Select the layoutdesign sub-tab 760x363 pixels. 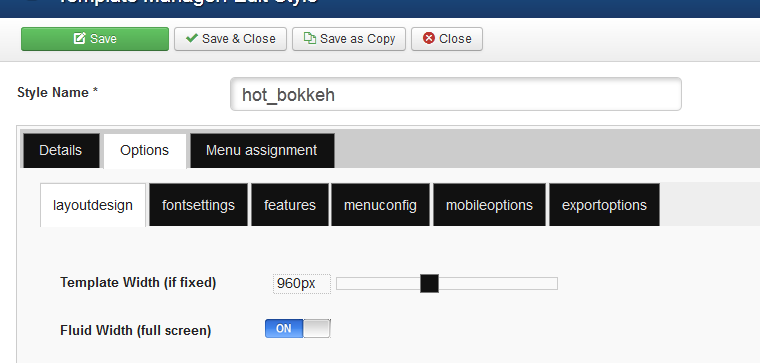[x=93, y=205]
